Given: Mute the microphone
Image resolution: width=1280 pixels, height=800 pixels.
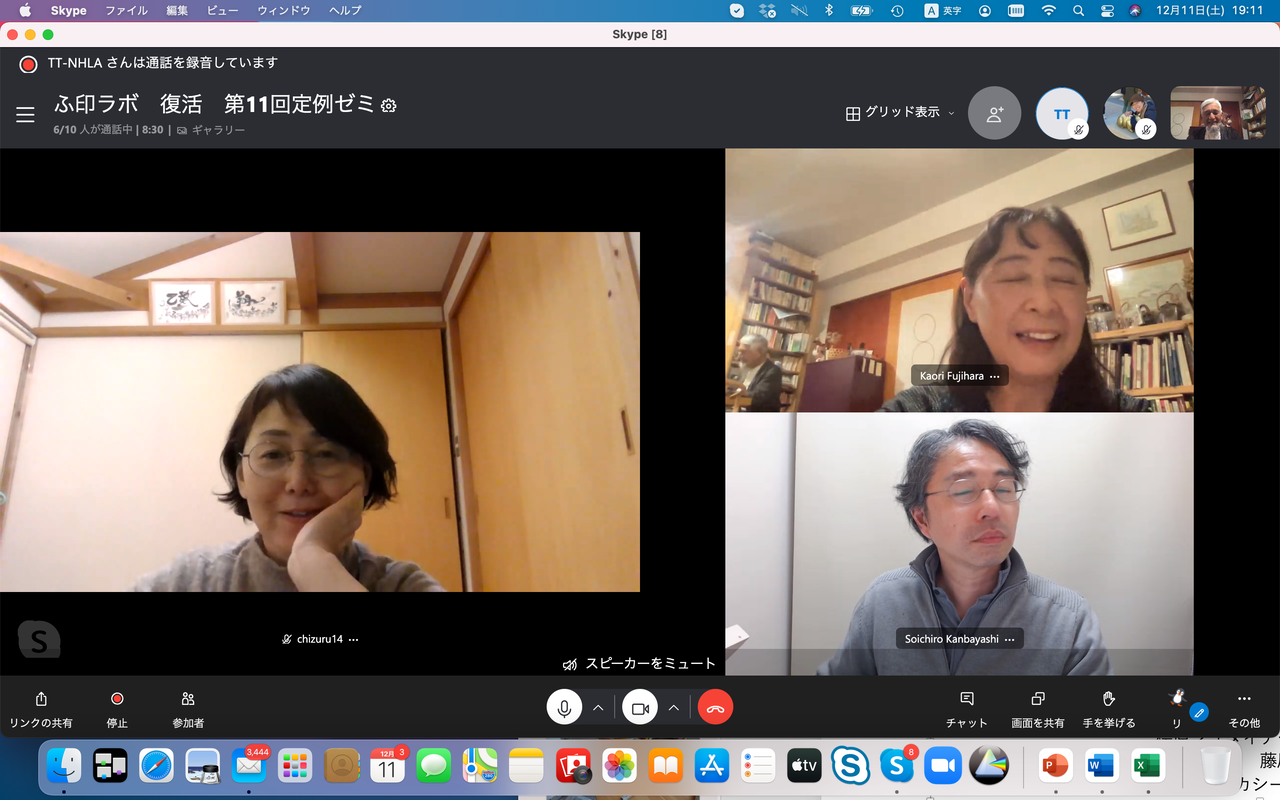Looking at the screenshot, I should coord(564,708).
